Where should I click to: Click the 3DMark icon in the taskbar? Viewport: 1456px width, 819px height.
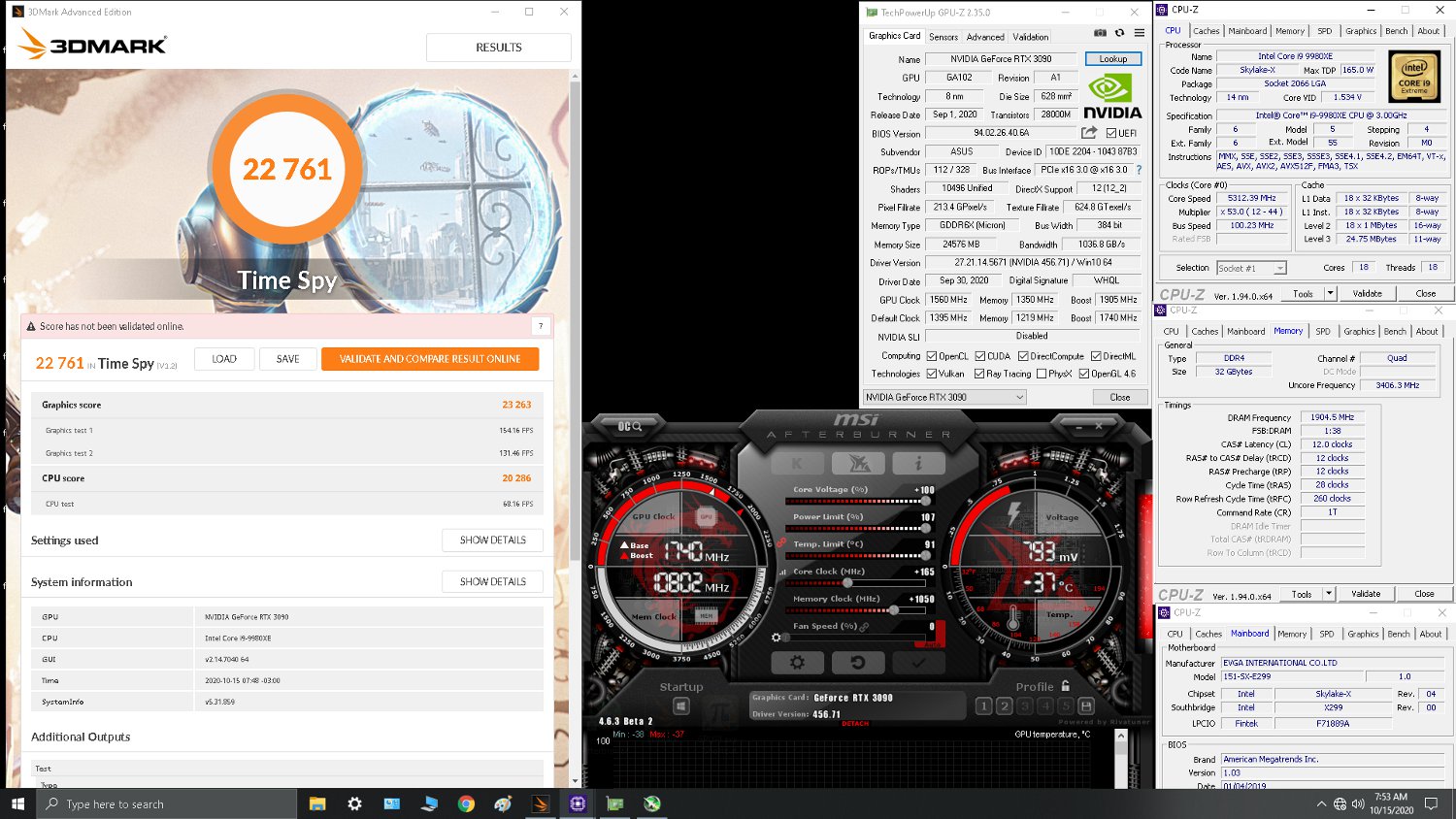[541, 803]
